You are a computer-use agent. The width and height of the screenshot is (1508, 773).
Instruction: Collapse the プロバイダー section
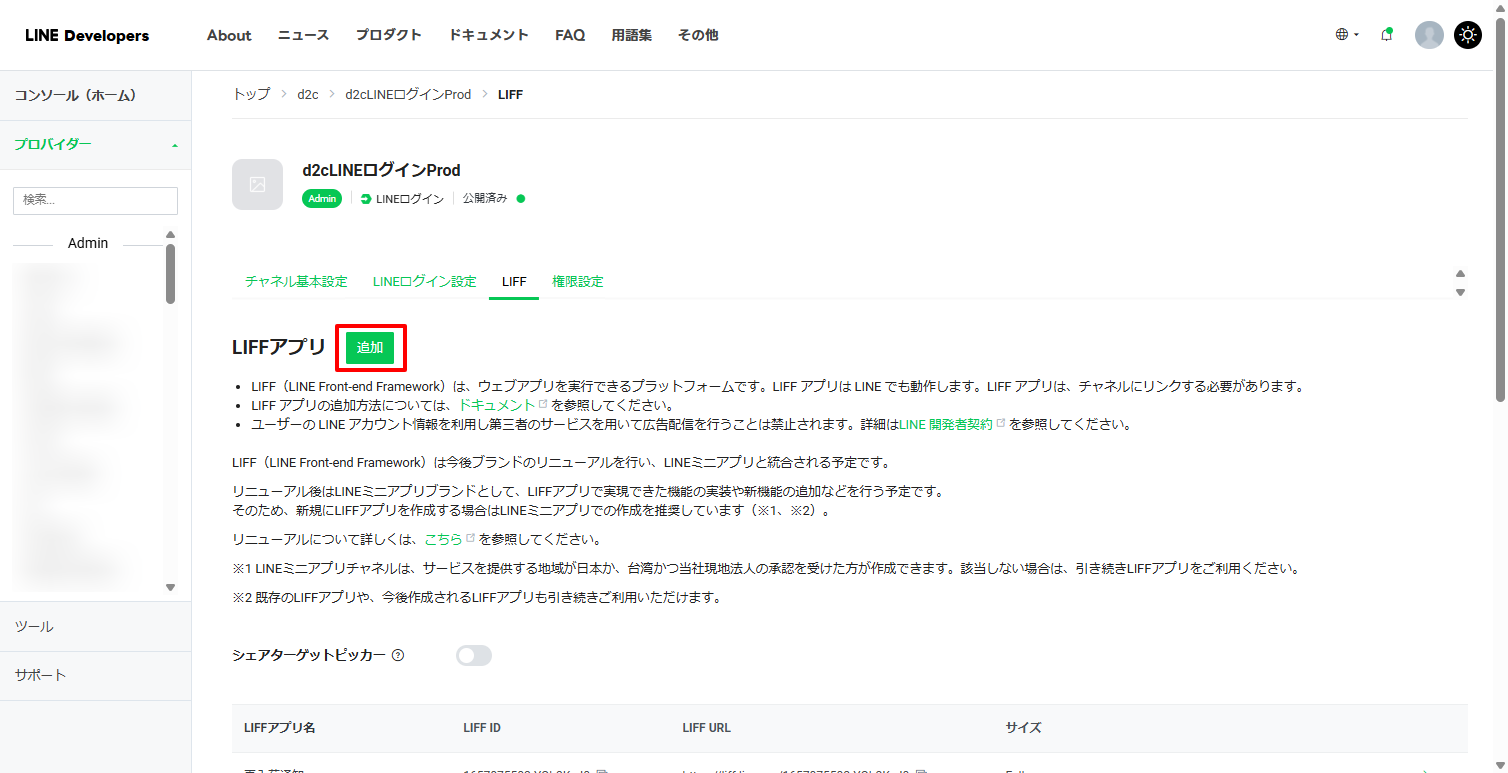click(x=95, y=145)
